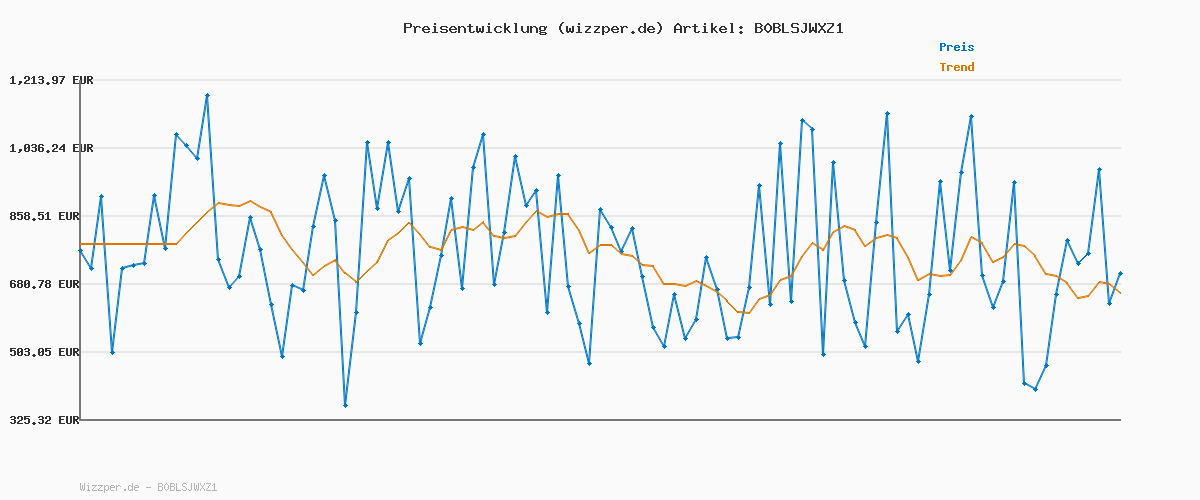Click the left start of the orange Trend line

click(x=80, y=244)
